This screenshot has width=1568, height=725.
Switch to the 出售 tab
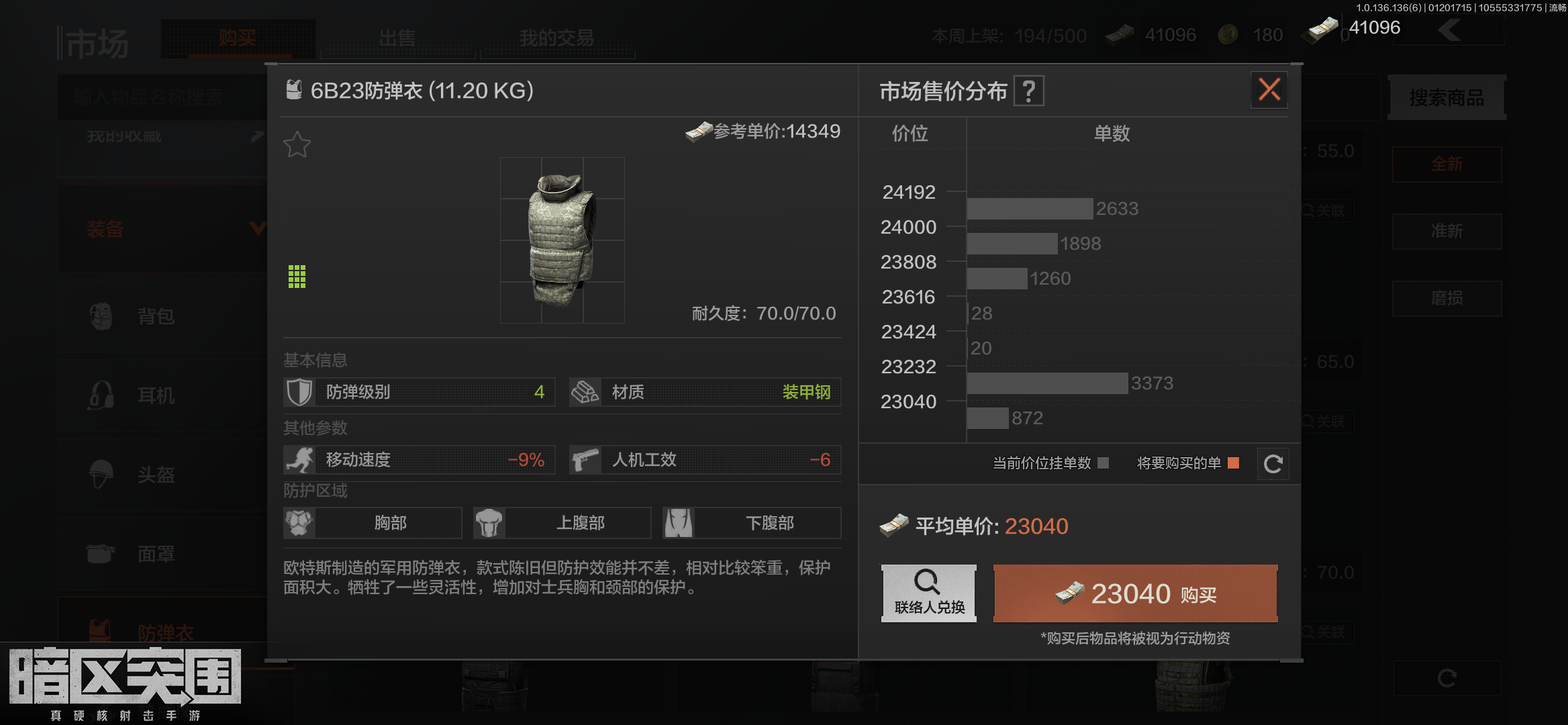(397, 38)
